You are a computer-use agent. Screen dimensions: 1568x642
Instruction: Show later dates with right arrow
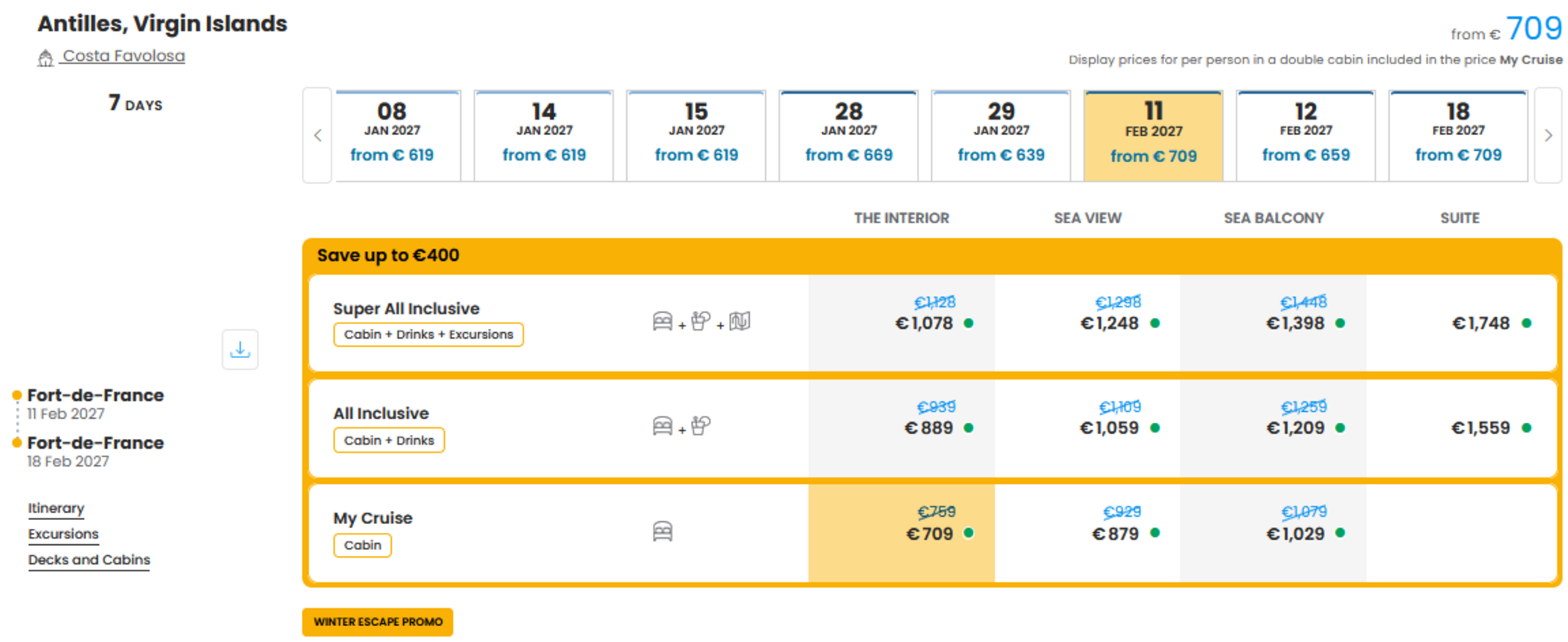tap(1548, 136)
